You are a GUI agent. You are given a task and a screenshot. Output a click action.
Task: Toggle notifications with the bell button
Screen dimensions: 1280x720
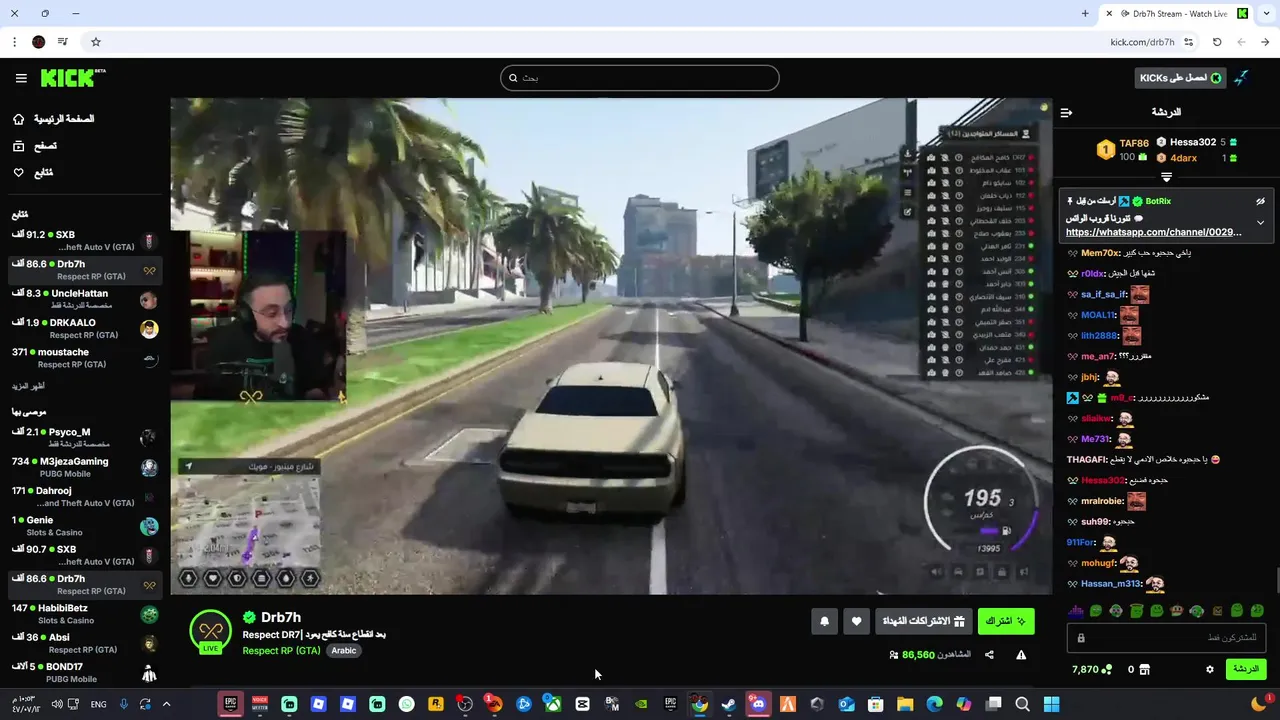click(x=824, y=621)
